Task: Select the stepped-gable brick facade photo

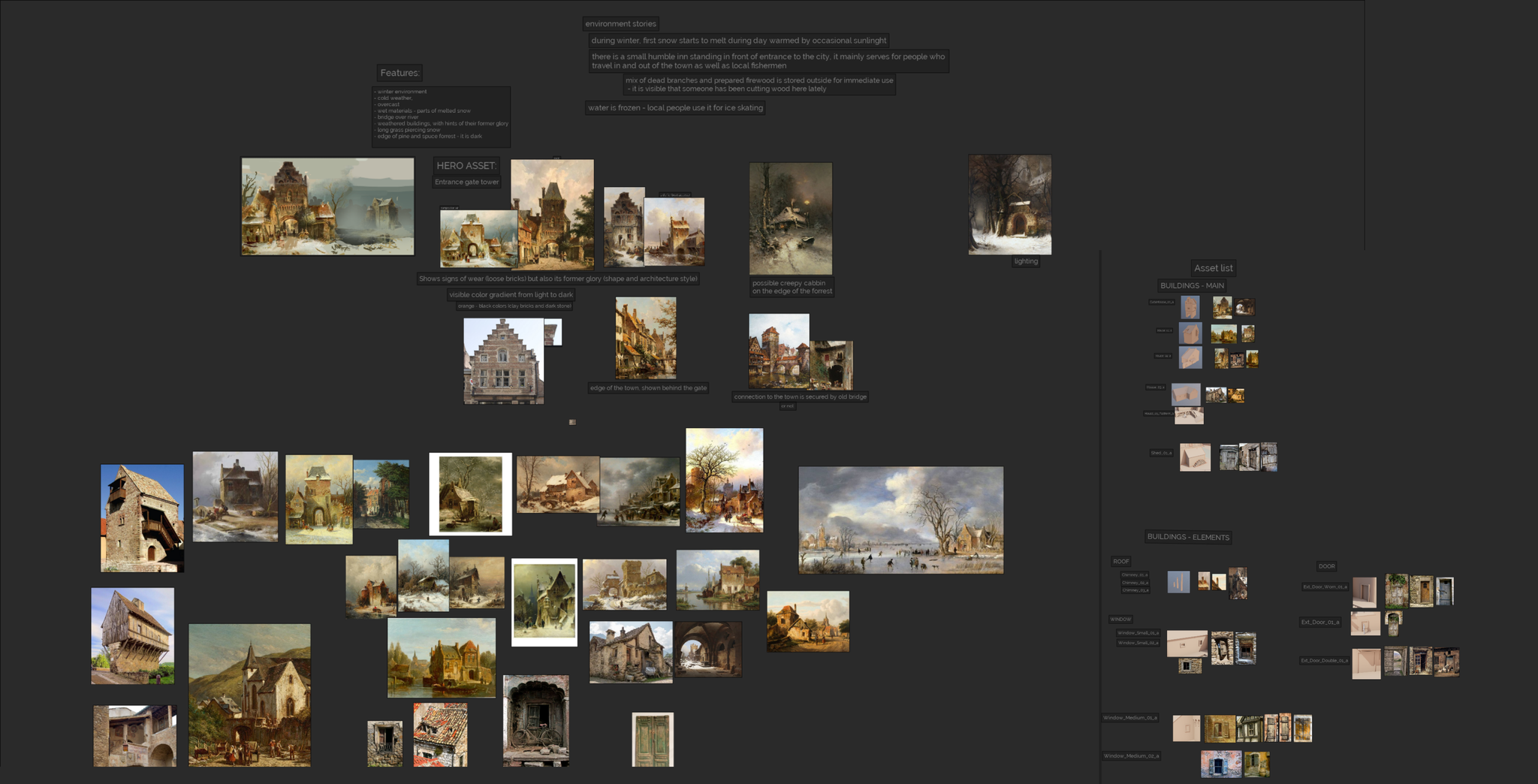Action: click(x=503, y=361)
